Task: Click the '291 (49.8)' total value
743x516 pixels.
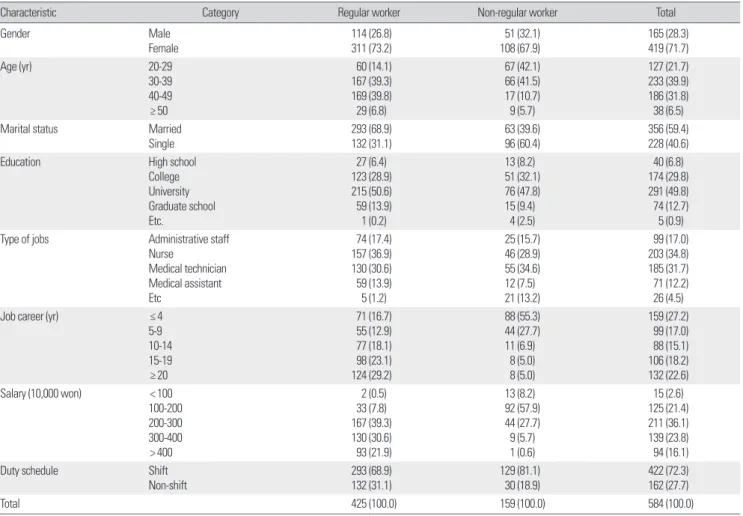Action: point(669,191)
